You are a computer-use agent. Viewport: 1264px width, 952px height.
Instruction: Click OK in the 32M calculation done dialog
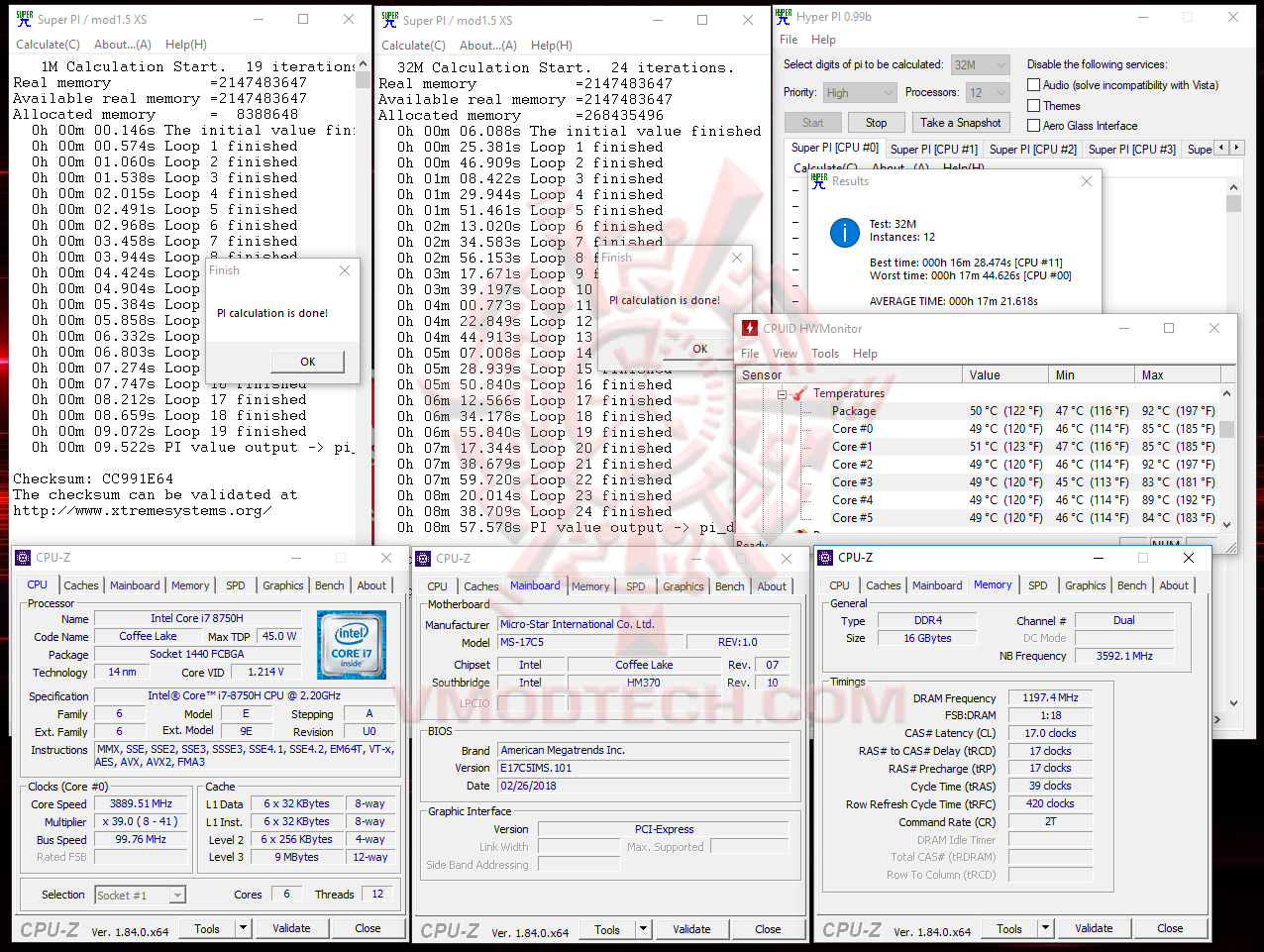pos(700,349)
